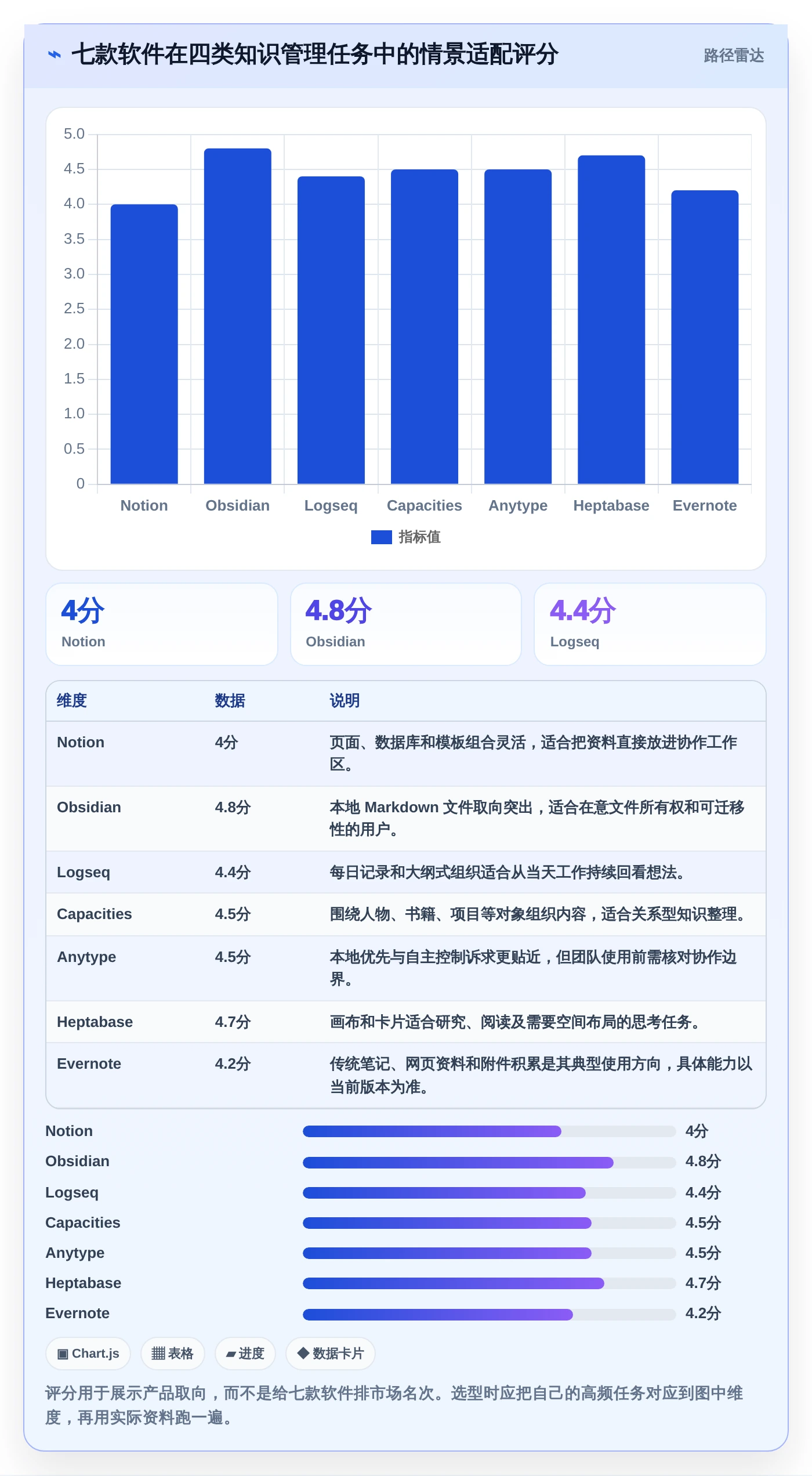This screenshot has width=812, height=1476.
Task: Click the 5.0 y-axis tick label
Action: (x=74, y=134)
